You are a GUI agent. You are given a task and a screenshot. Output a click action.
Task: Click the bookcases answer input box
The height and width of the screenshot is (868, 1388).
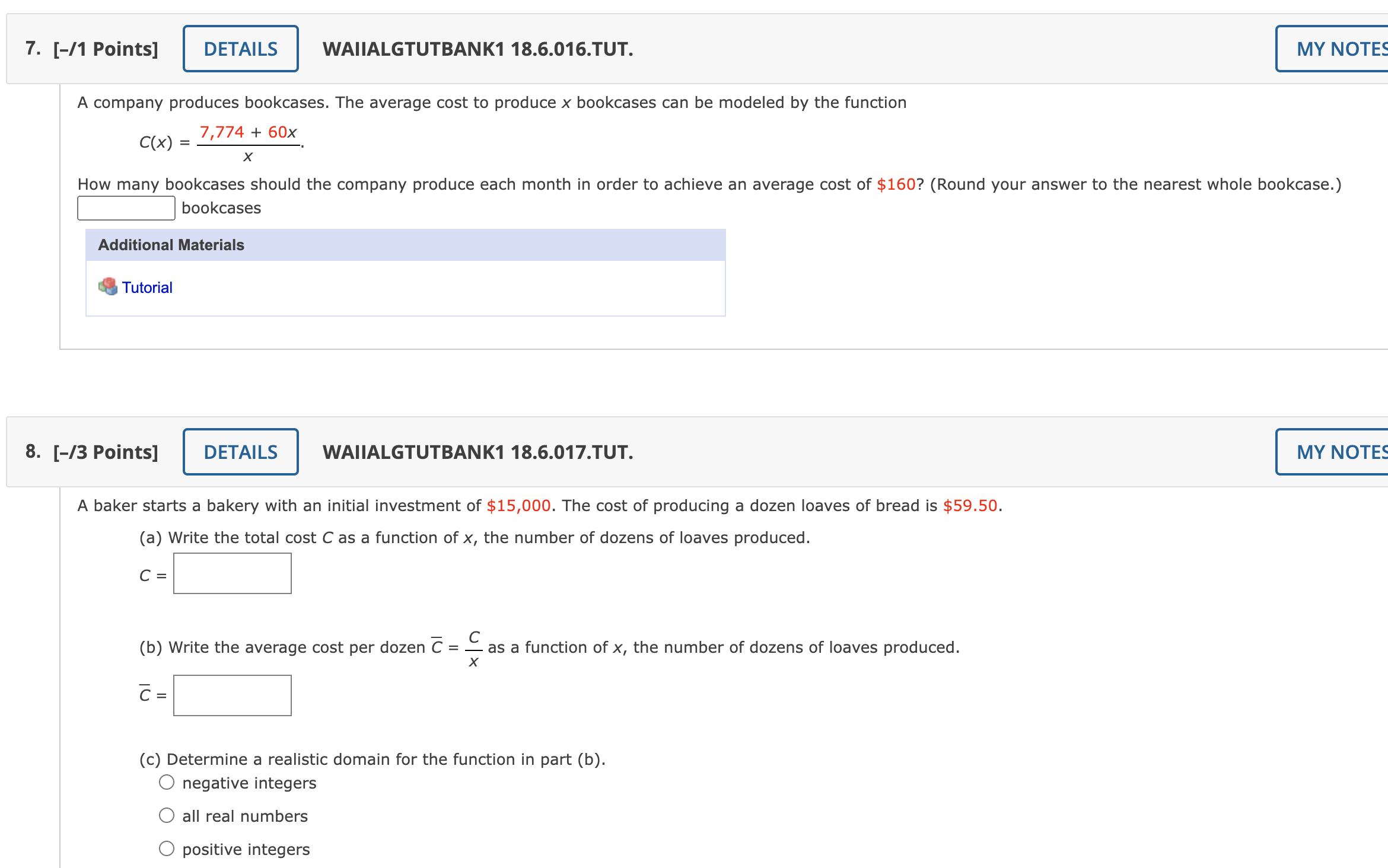pos(125,208)
